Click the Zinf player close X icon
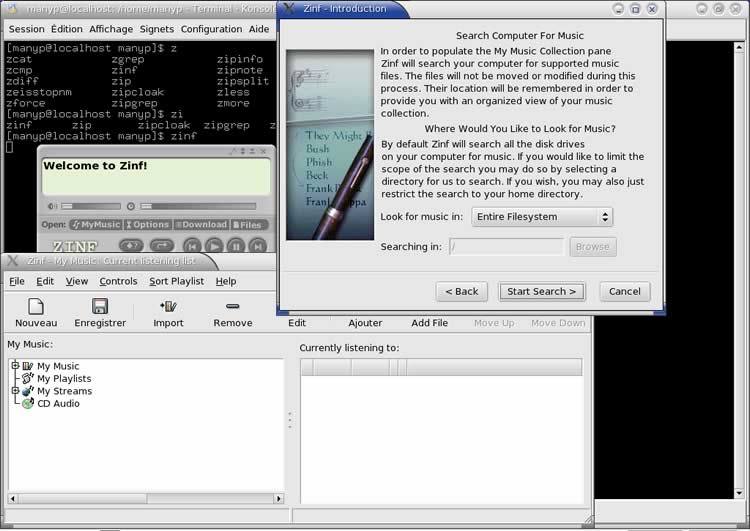Screen dimensions: 750x531 263,151
